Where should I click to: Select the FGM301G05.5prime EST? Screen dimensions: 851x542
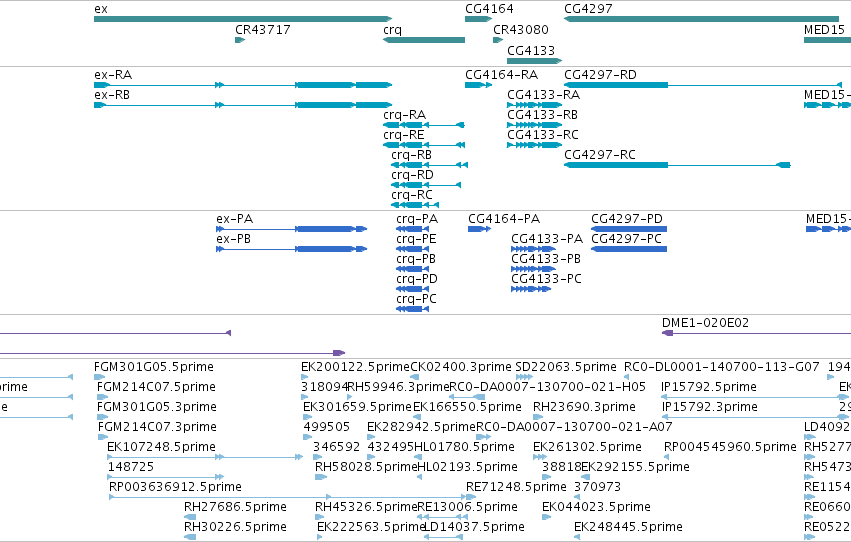[x=100, y=377]
